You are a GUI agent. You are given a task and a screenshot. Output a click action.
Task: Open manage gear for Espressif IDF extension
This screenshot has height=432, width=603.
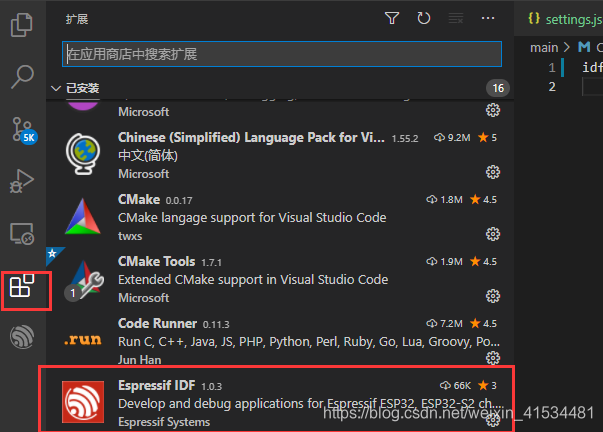493,420
